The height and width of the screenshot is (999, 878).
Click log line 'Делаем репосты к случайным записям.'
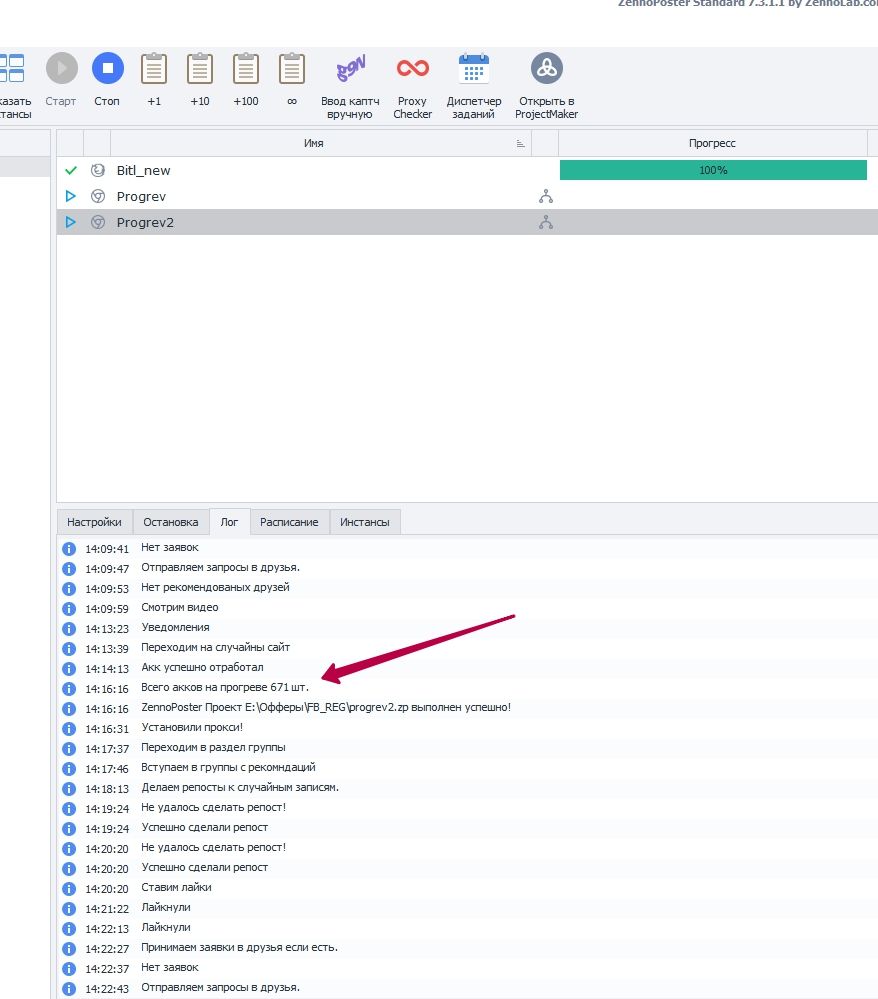coord(240,787)
